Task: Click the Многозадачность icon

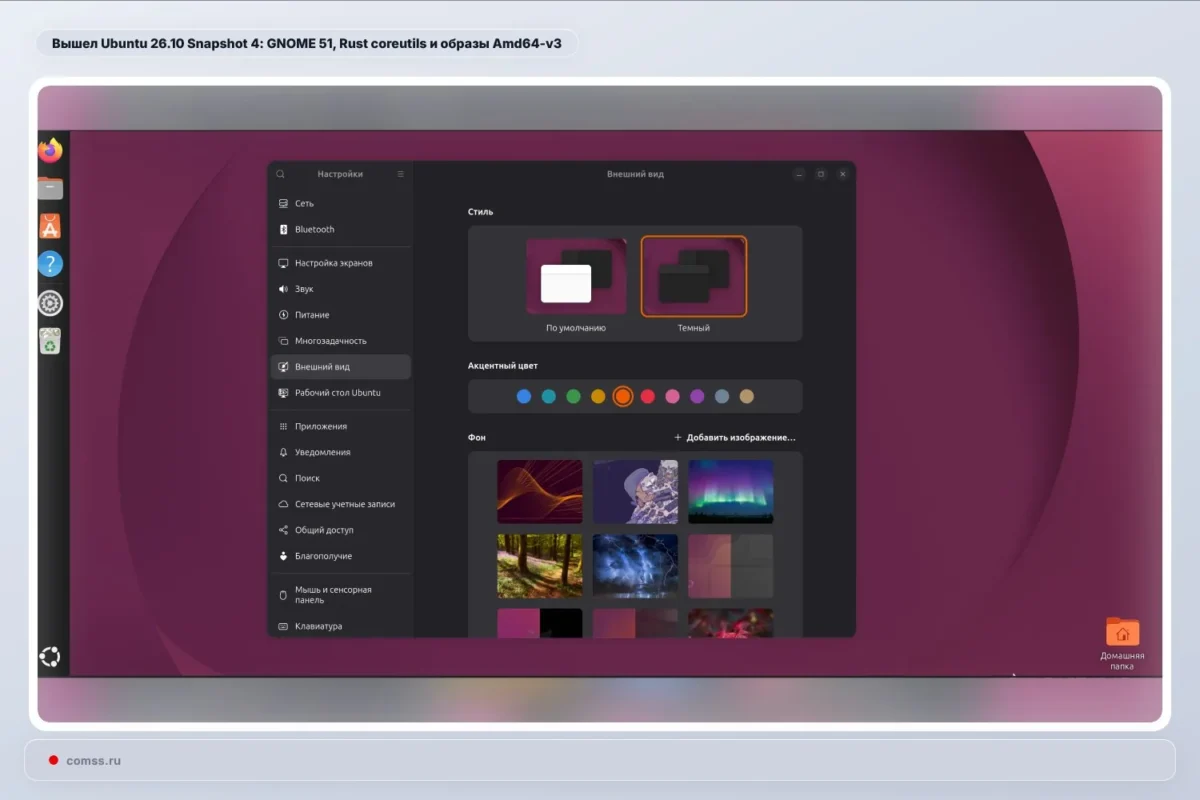Action: click(283, 341)
